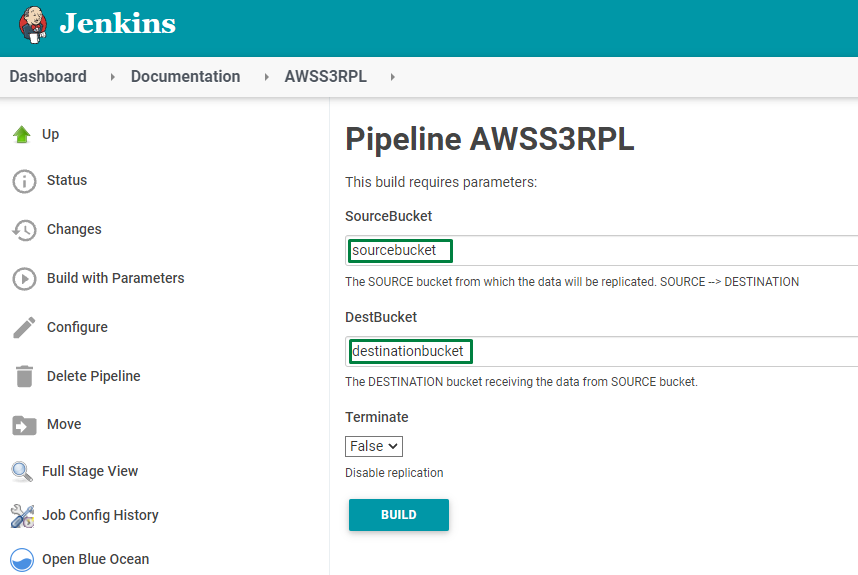Image resolution: width=858 pixels, height=575 pixels.
Task: Open Job Config History link
Action: 100,515
